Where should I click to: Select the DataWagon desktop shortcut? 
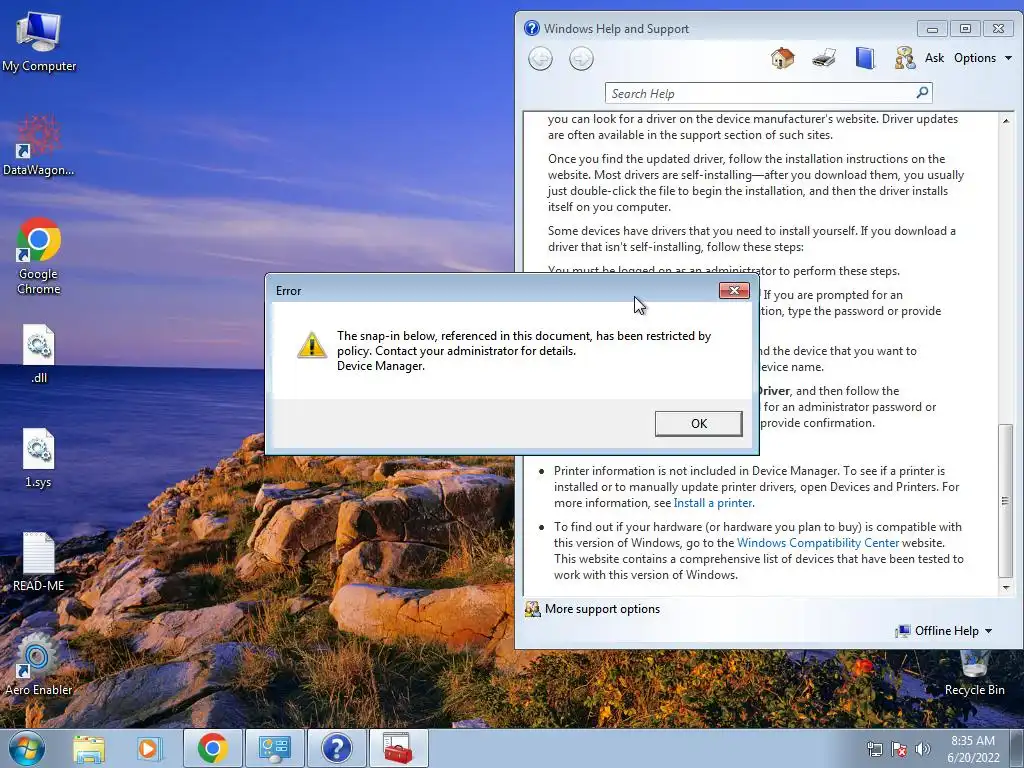click(39, 146)
